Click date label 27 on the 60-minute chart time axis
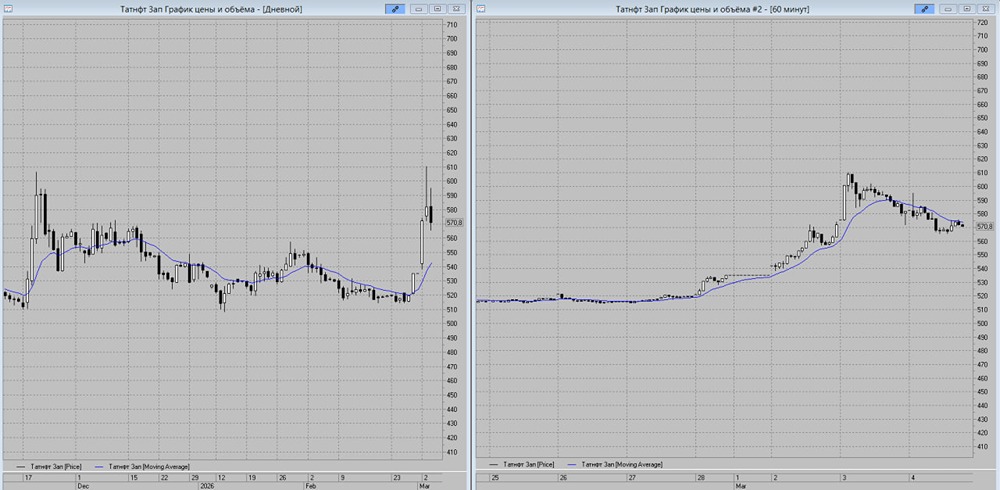Image resolution: width=1000 pixels, height=490 pixels. 631,477
